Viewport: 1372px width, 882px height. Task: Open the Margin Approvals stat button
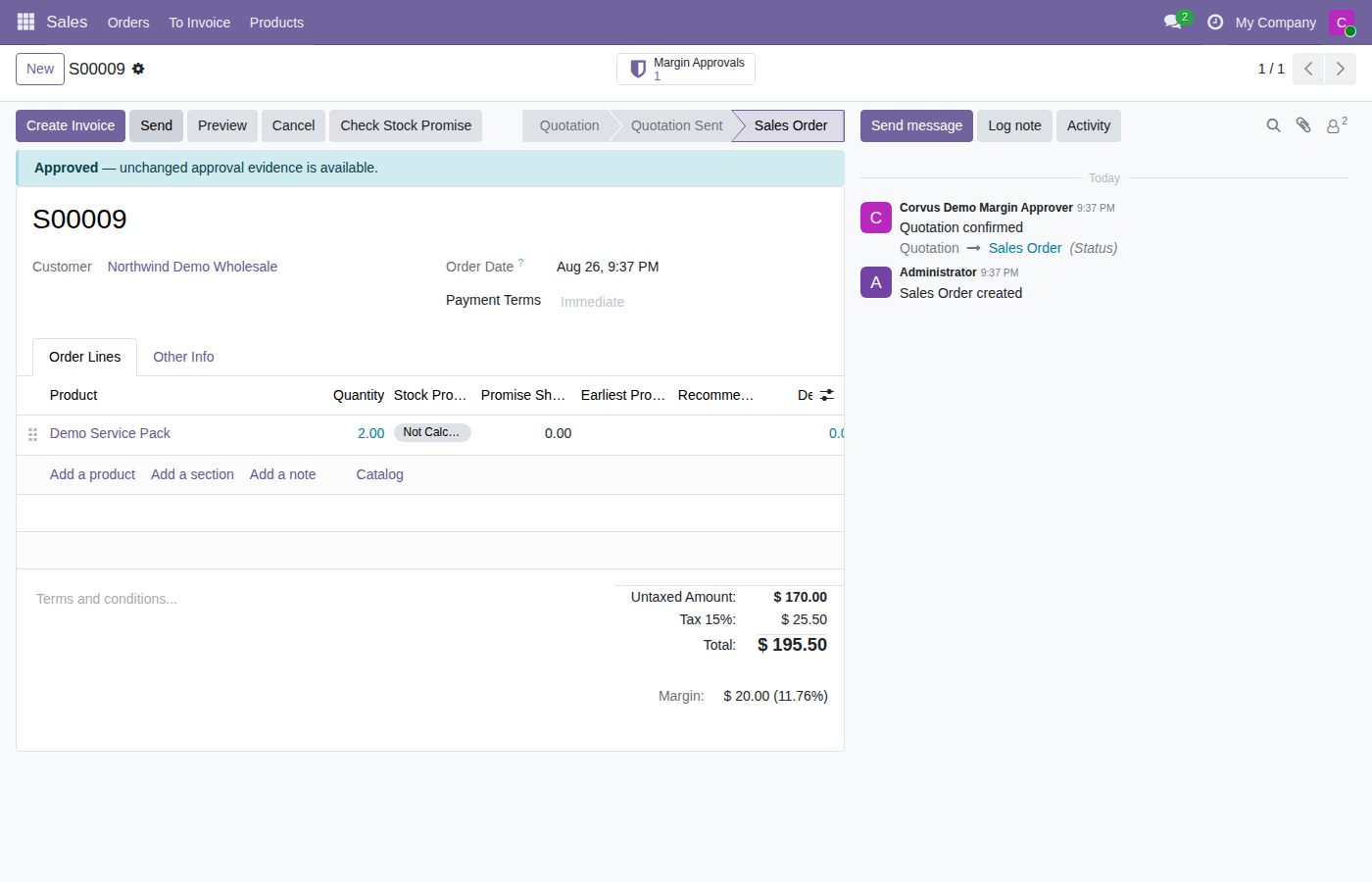686,69
